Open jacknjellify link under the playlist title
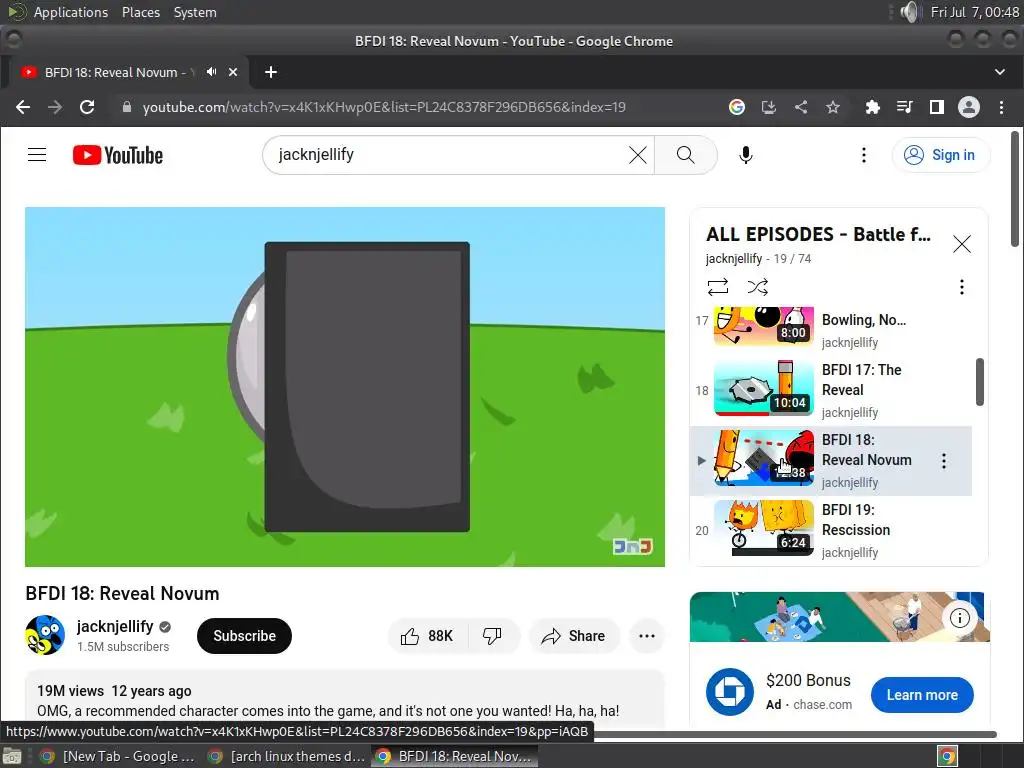The image size is (1024, 768). [734, 259]
